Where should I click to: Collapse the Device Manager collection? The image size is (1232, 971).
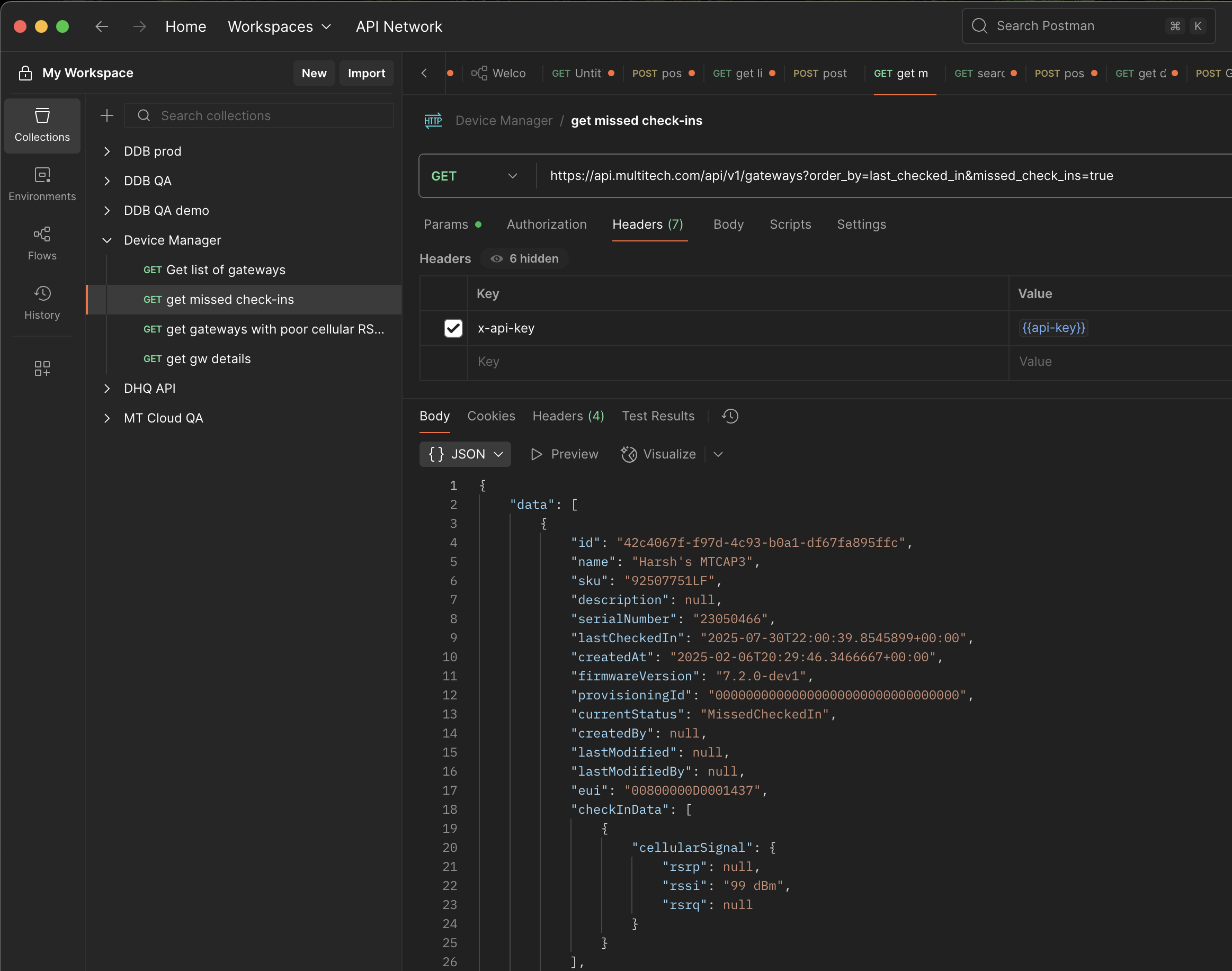[107, 240]
